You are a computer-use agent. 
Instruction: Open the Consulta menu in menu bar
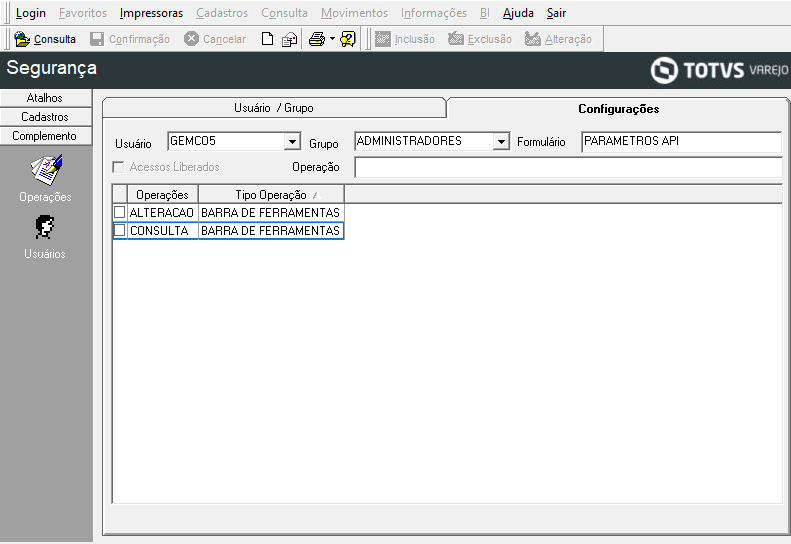pyautogui.click(x=285, y=13)
